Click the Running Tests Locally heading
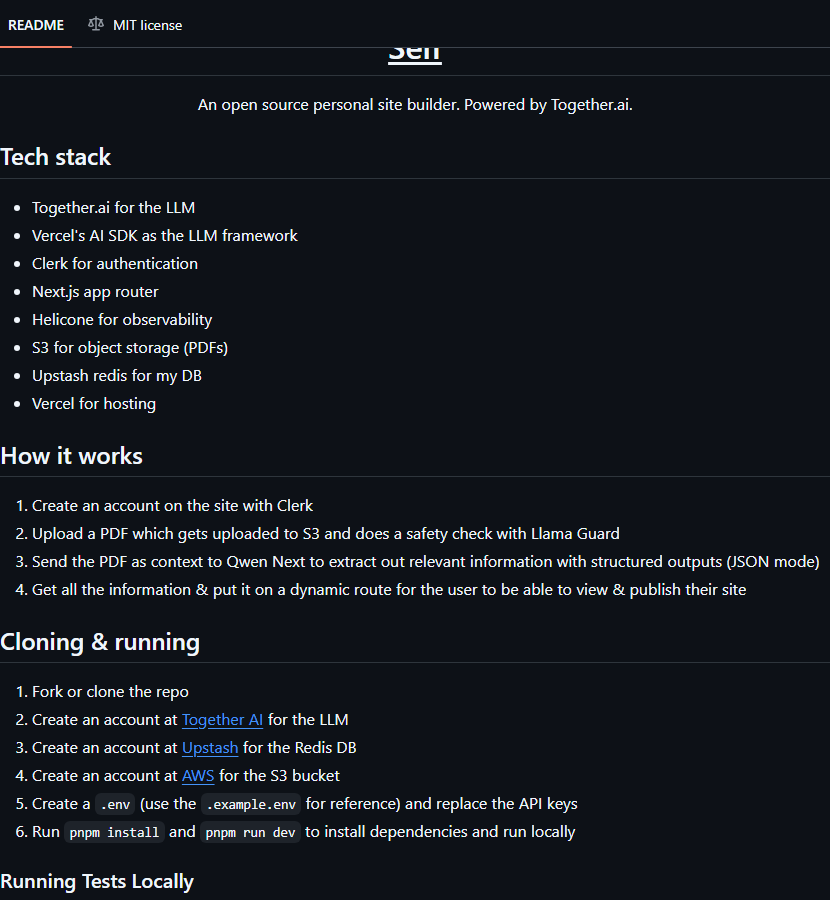Image resolution: width=830 pixels, height=900 pixels. click(97, 881)
